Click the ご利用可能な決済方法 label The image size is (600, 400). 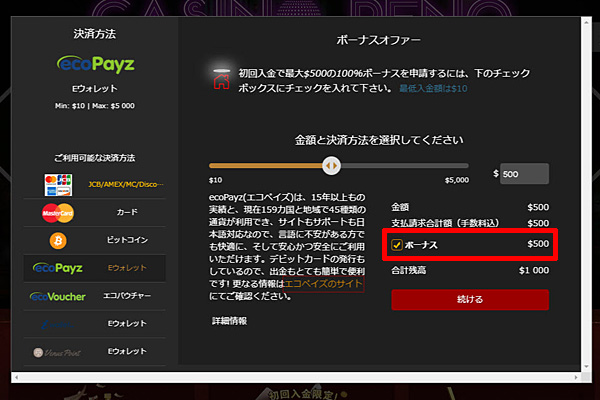click(95, 158)
